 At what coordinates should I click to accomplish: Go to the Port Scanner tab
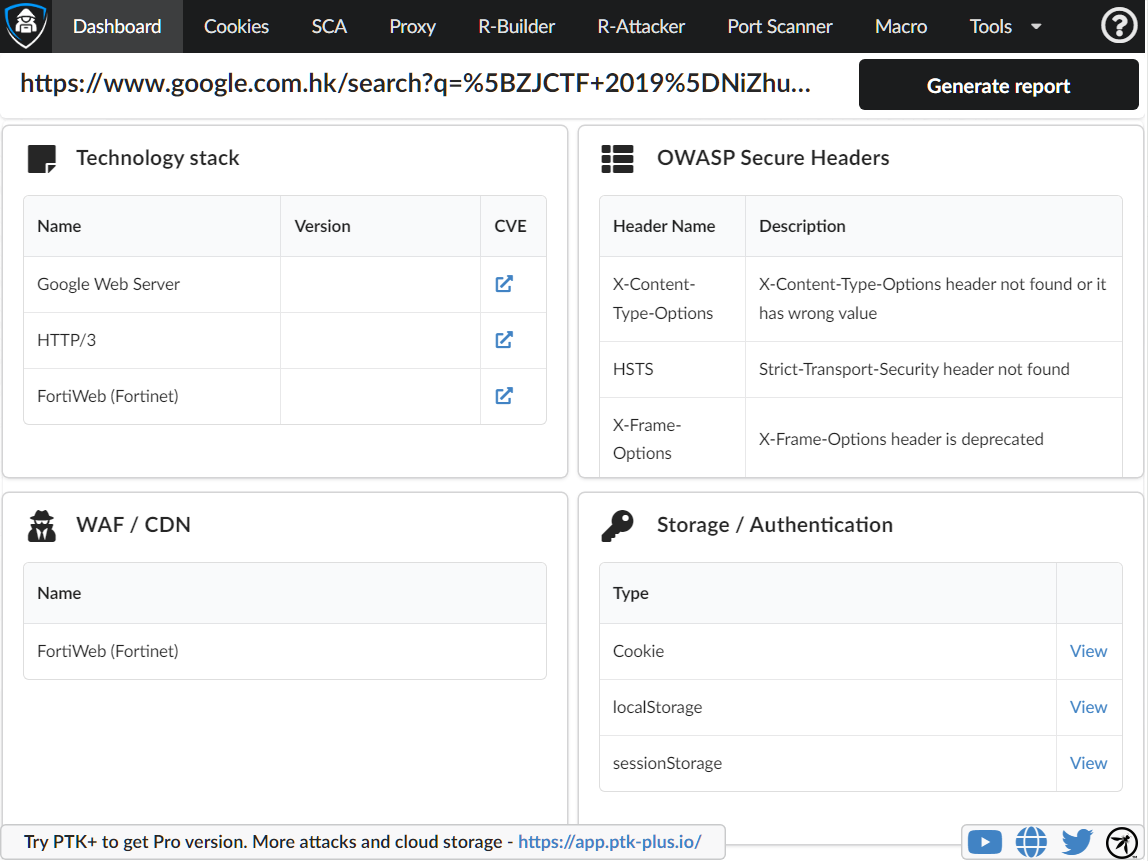pos(780,27)
